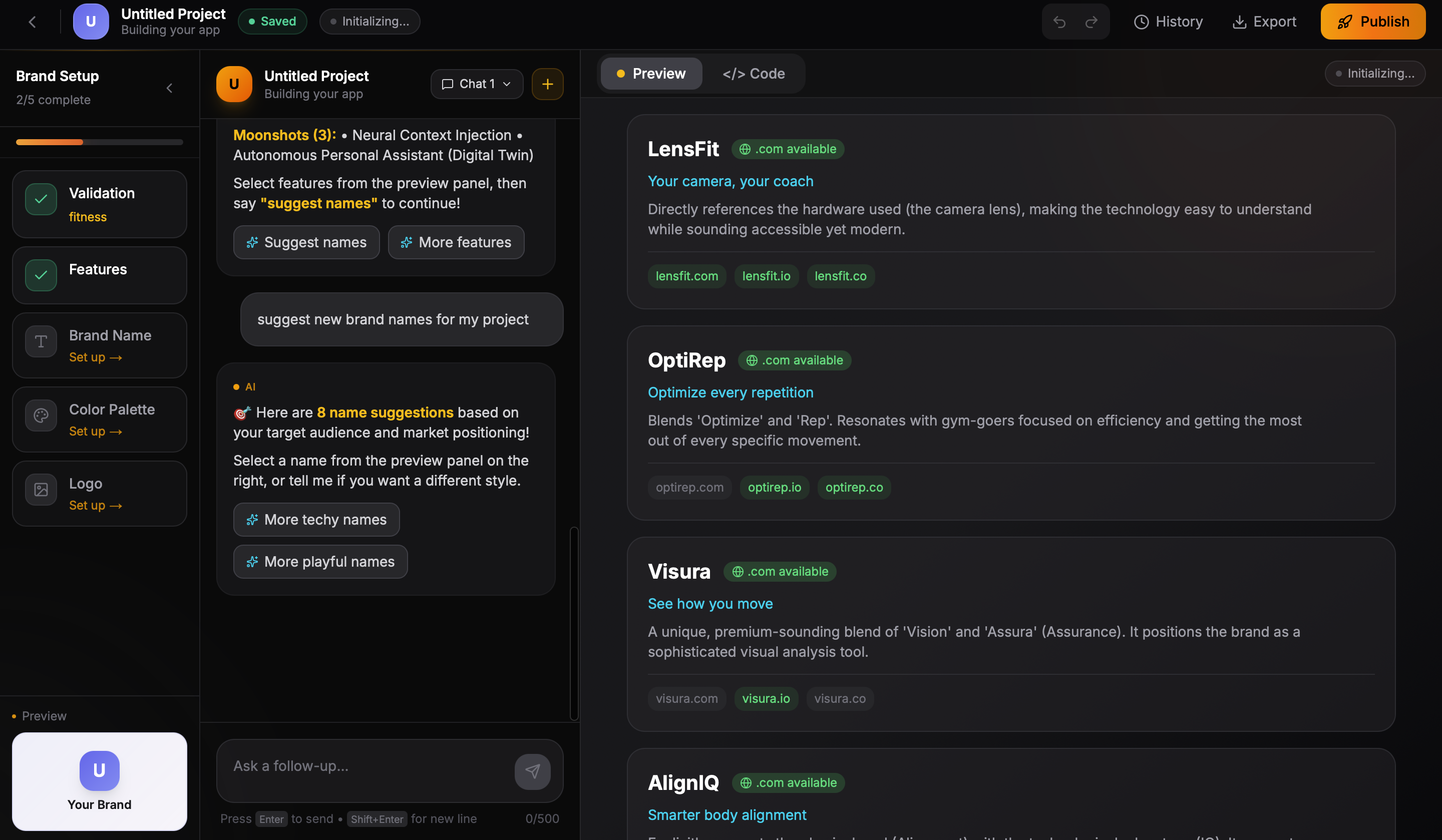
Task: Click the undo arrow icon
Action: tap(1059, 22)
